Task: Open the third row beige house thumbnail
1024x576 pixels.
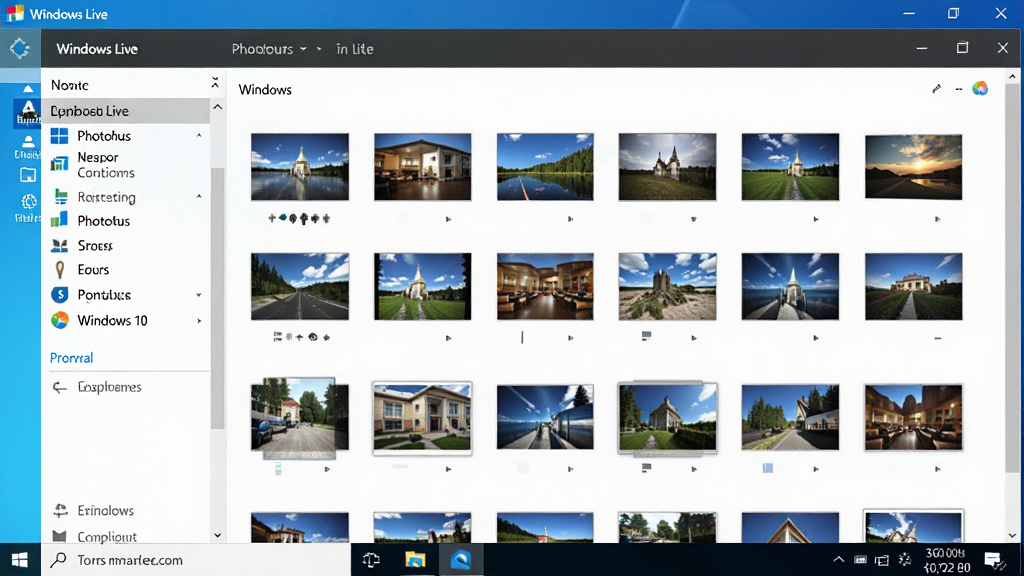Action: point(422,418)
